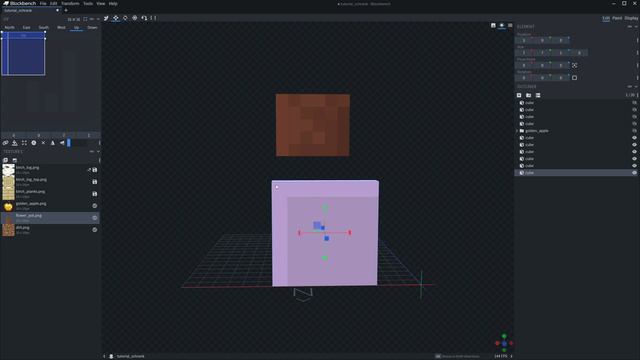Click the Add Group icon in Outliner
Image resolution: width=640 pixels, height=360 pixels.
pos(529,95)
